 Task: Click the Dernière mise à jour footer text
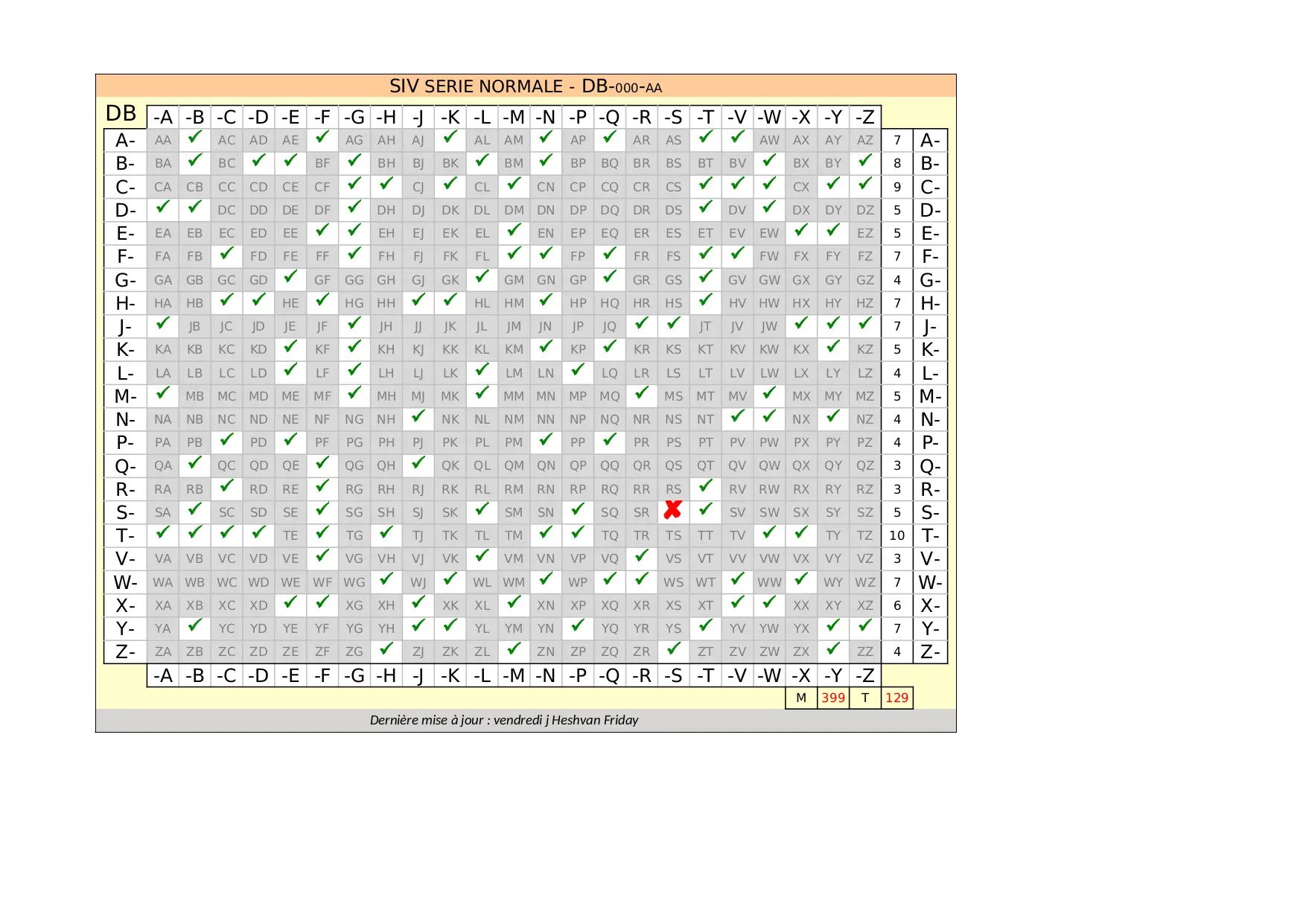click(504, 720)
